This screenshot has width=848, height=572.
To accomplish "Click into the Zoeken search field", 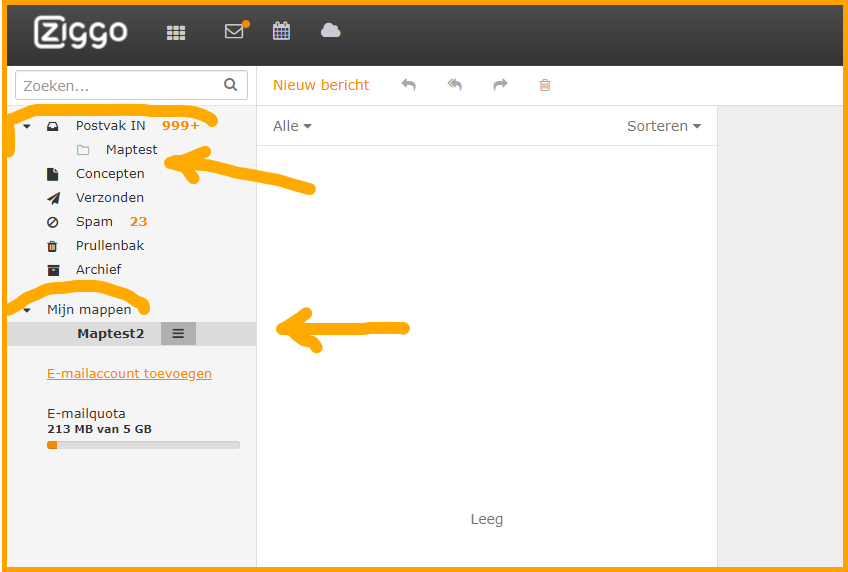I will (x=118, y=86).
